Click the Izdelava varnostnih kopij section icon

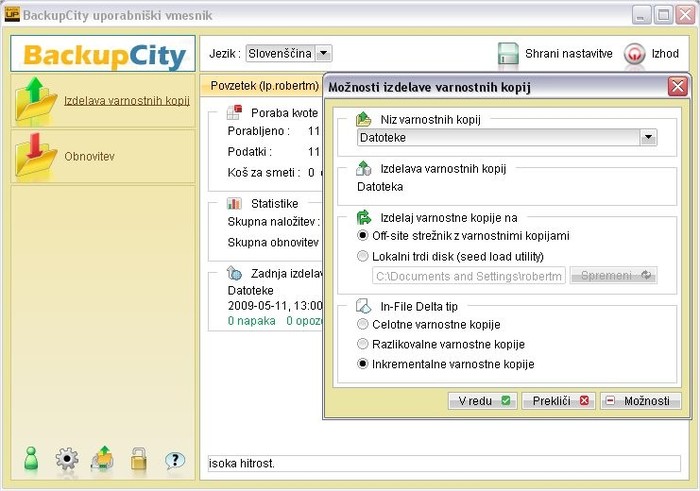363,169
